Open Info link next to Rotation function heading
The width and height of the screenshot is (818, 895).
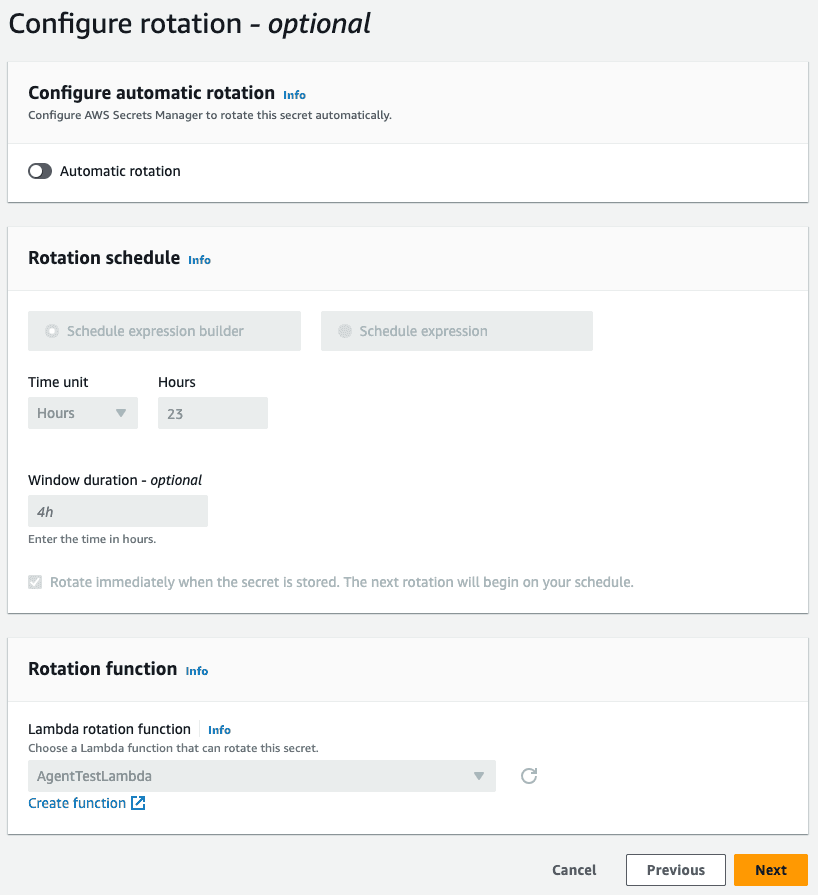coord(197,671)
